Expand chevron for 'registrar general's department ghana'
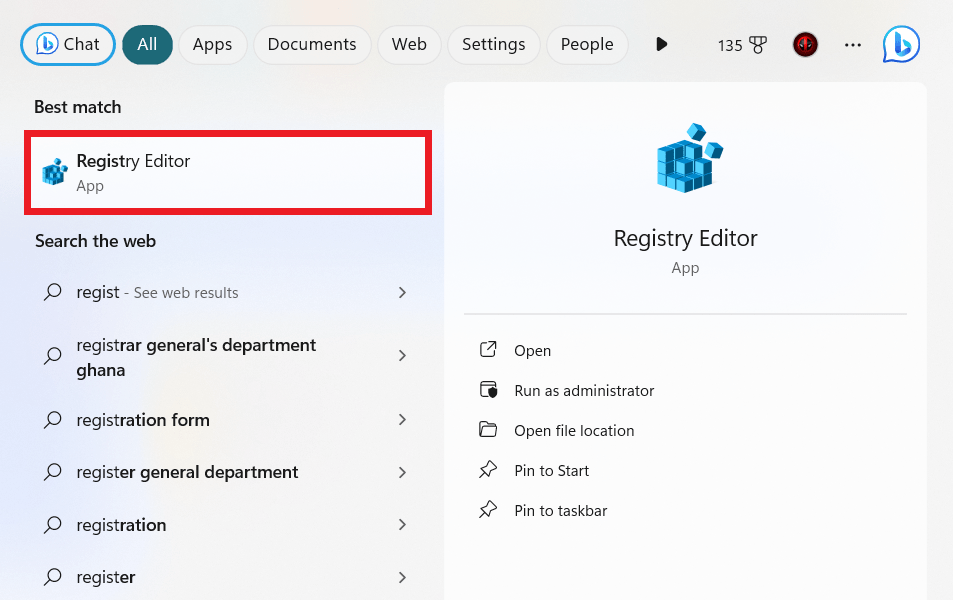Image resolution: width=953 pixels, height=600 pixels. (402, 356)
